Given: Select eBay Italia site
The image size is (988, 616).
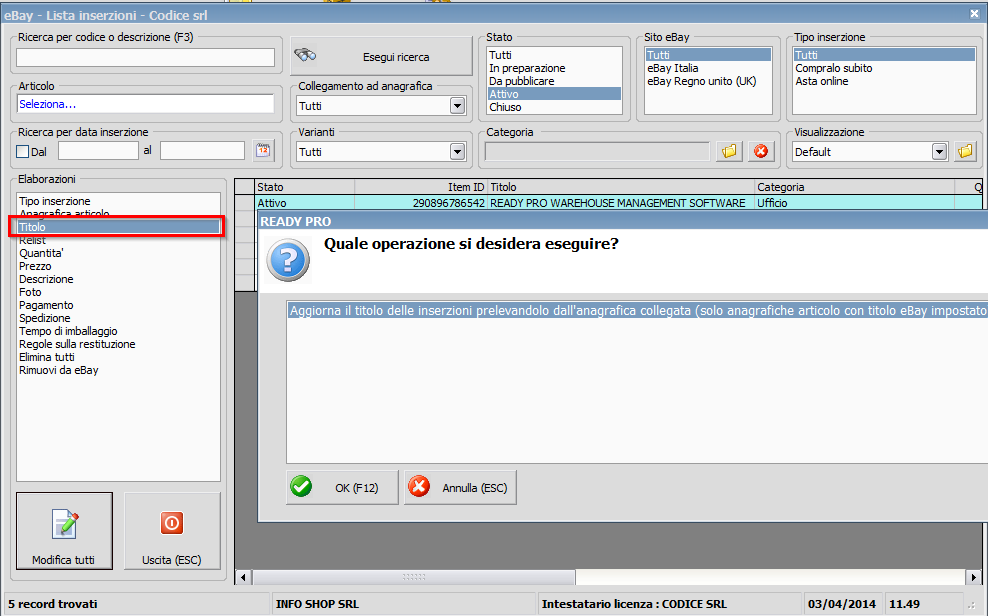Looking at the screenshot, I should pos(708,68).
